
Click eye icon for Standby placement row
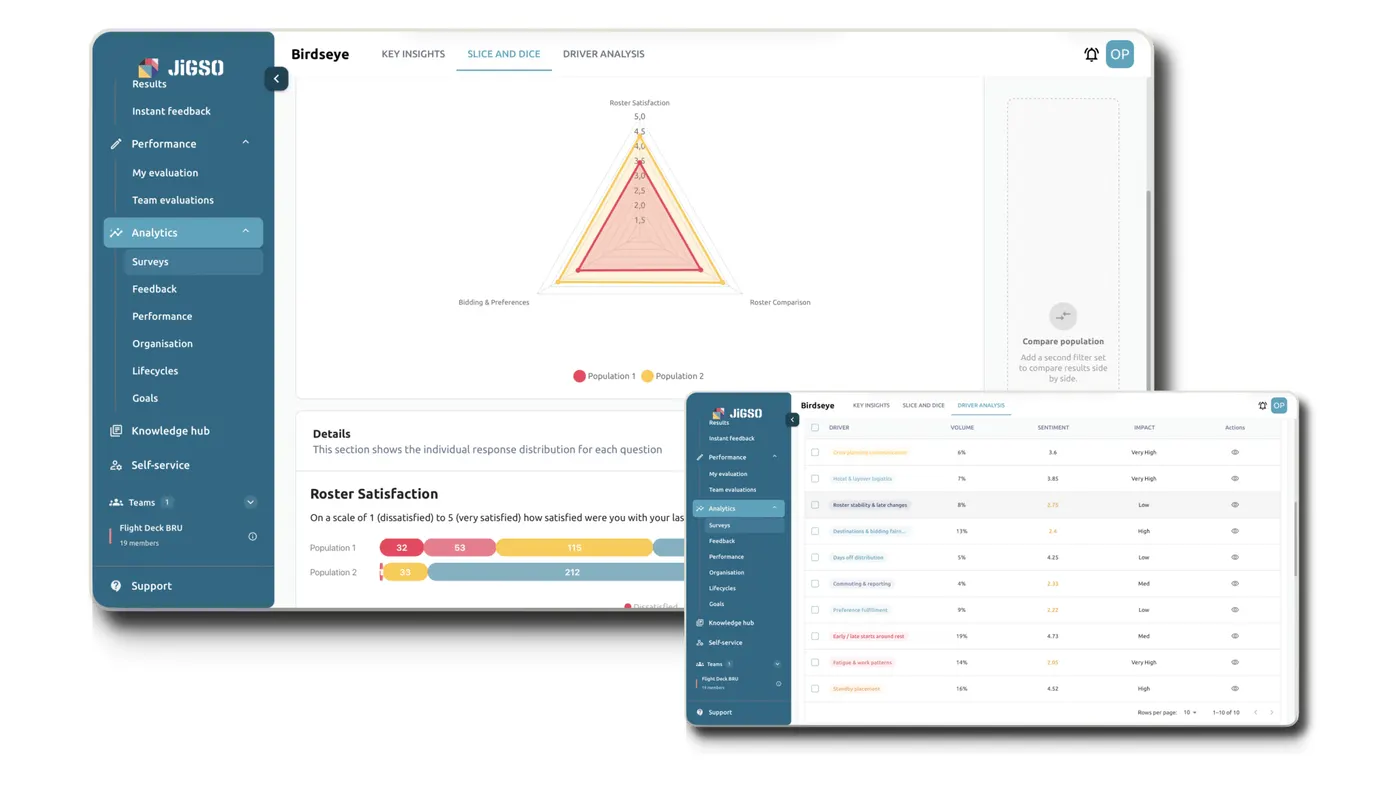pyautogui.click(x=1235, y=688)
